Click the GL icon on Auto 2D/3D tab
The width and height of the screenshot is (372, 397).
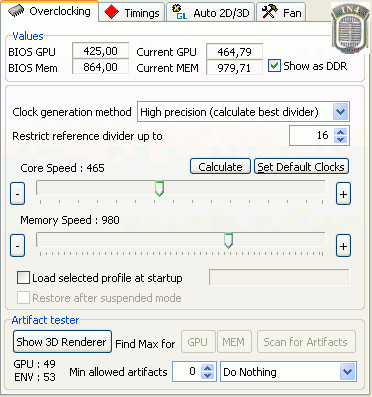pos(179,12)
